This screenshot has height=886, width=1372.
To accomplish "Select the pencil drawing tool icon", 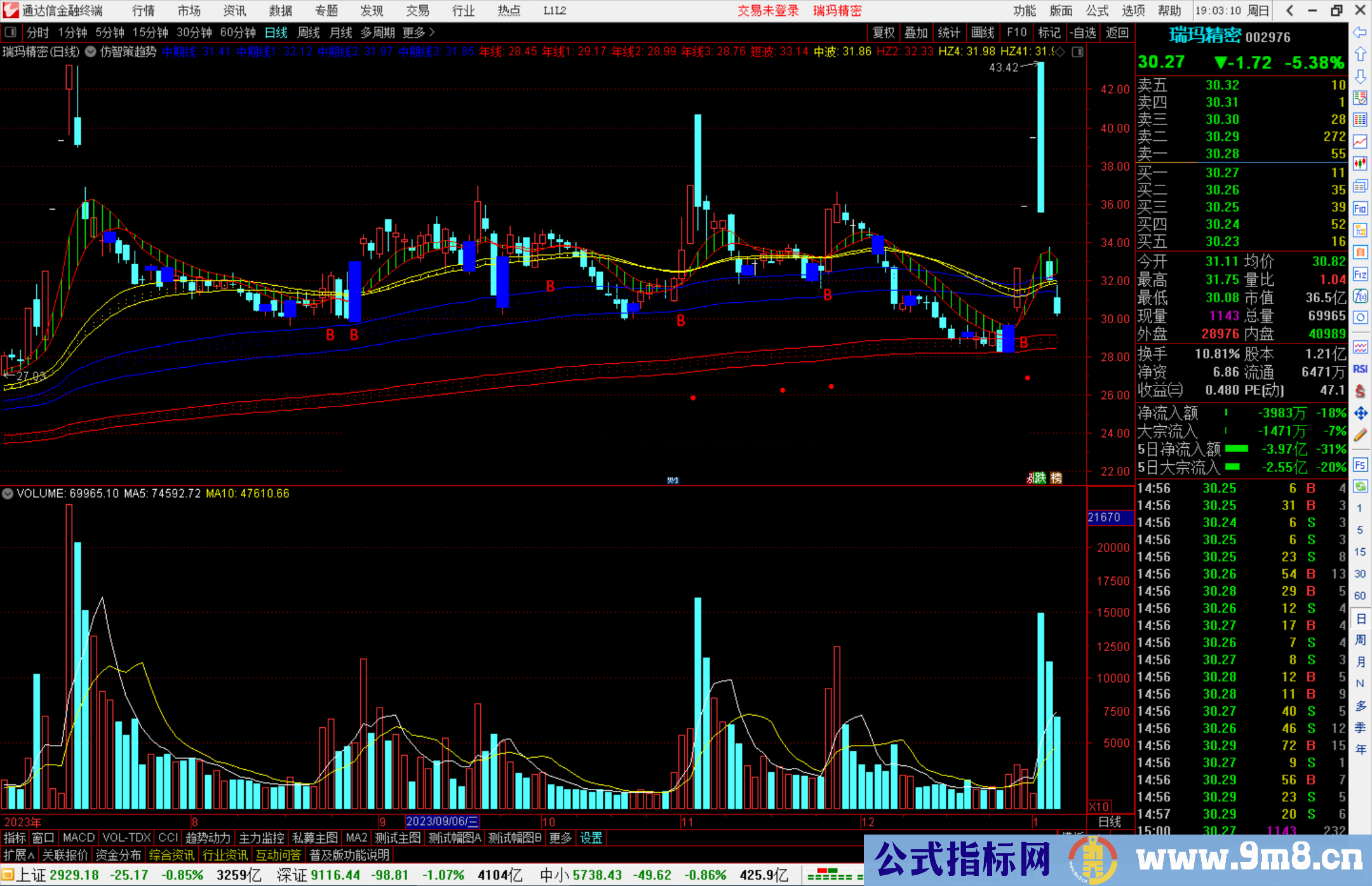I will pos(1360,436).
